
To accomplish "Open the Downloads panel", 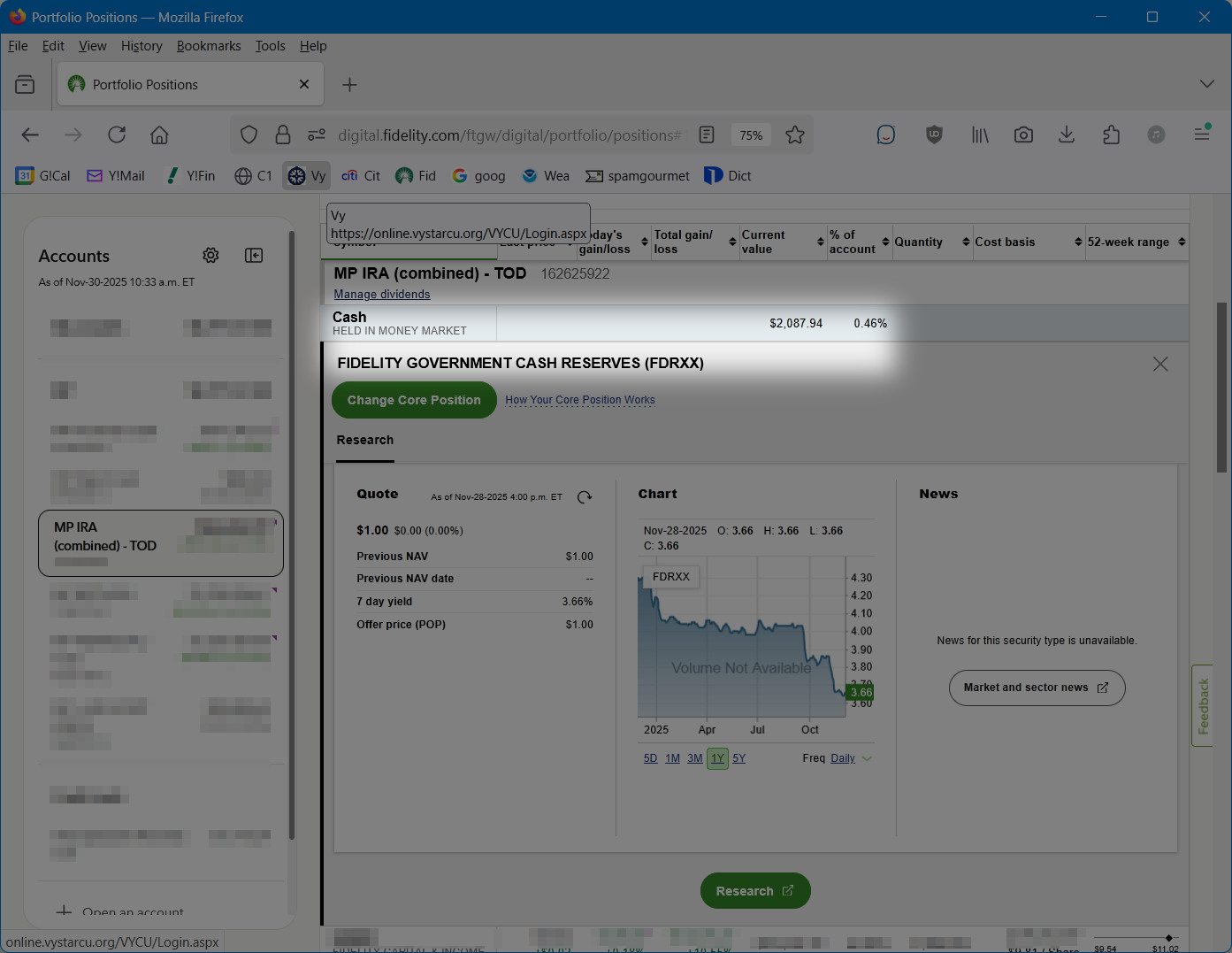I will point(1067,134).
